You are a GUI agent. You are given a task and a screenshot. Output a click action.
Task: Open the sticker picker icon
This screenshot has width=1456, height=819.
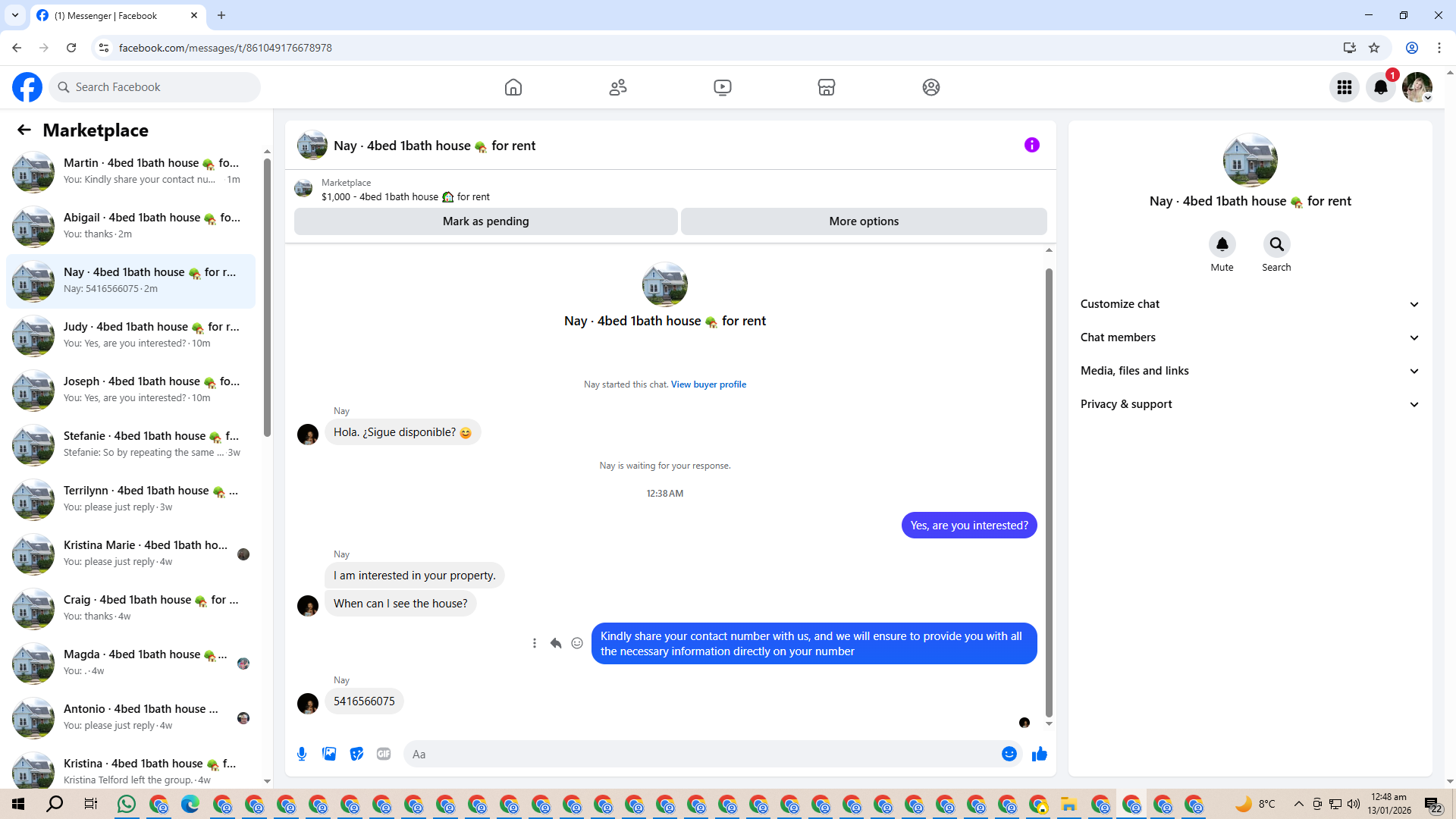[x=356, y=754]
